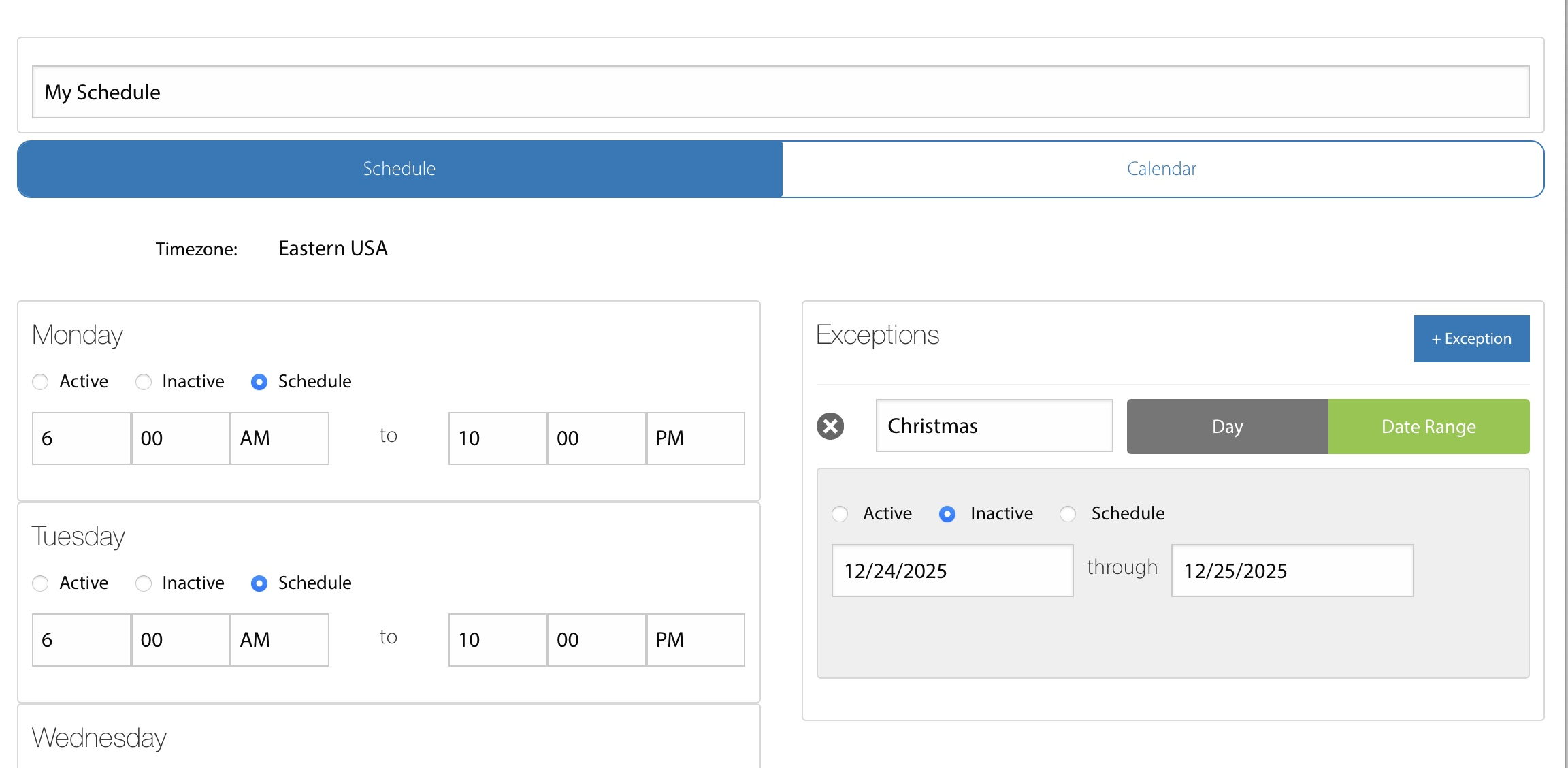Viewport: 1568px width, 768px height.
Task: Set Monday to Inactive
Action: (x=144, y=382)
